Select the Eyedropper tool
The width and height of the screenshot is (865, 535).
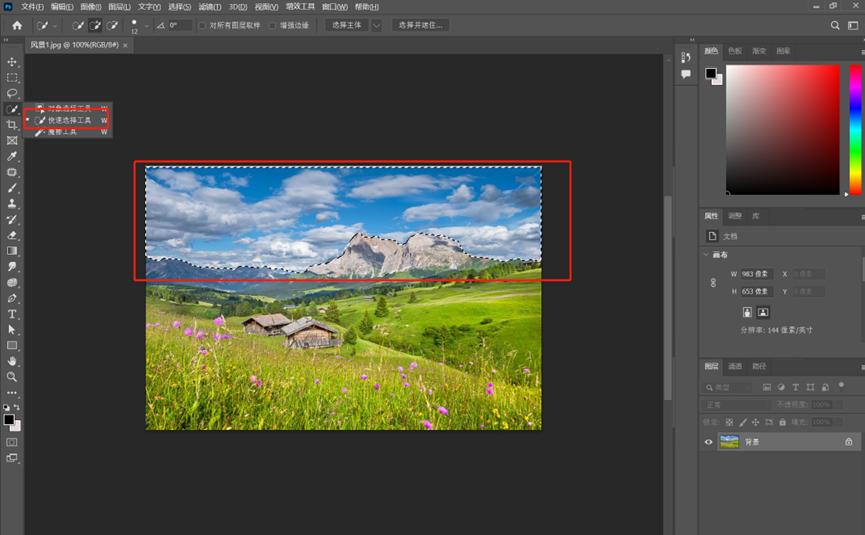point(12,156)
